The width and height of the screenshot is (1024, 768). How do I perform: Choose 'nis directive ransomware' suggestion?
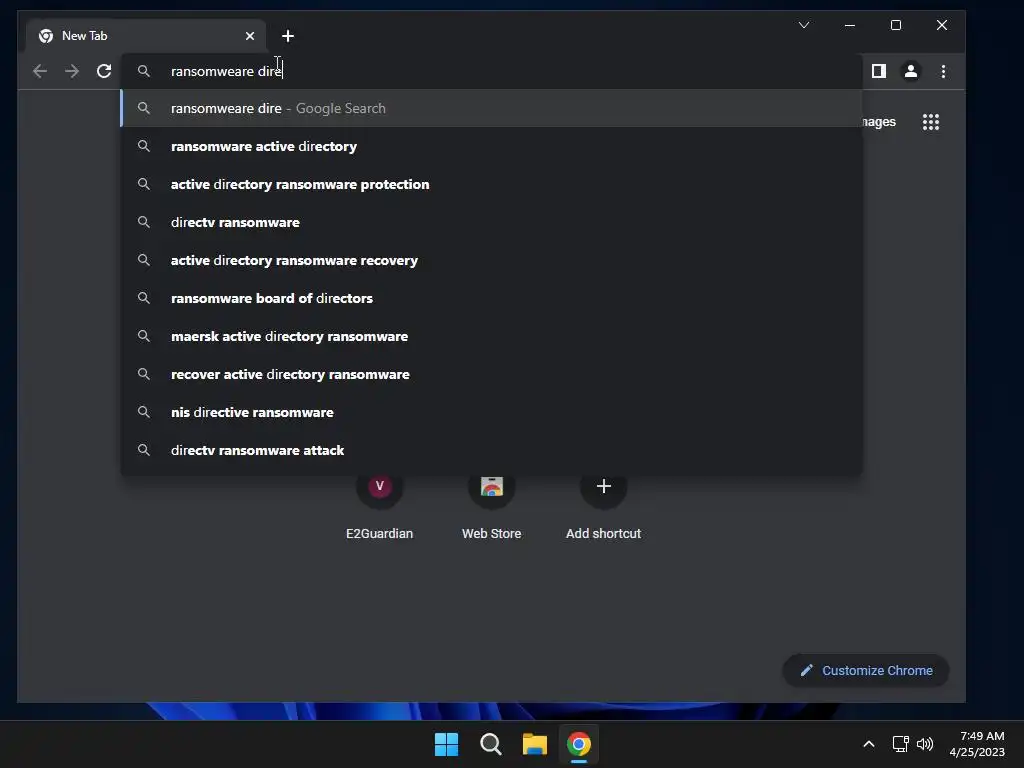point(491,412)
